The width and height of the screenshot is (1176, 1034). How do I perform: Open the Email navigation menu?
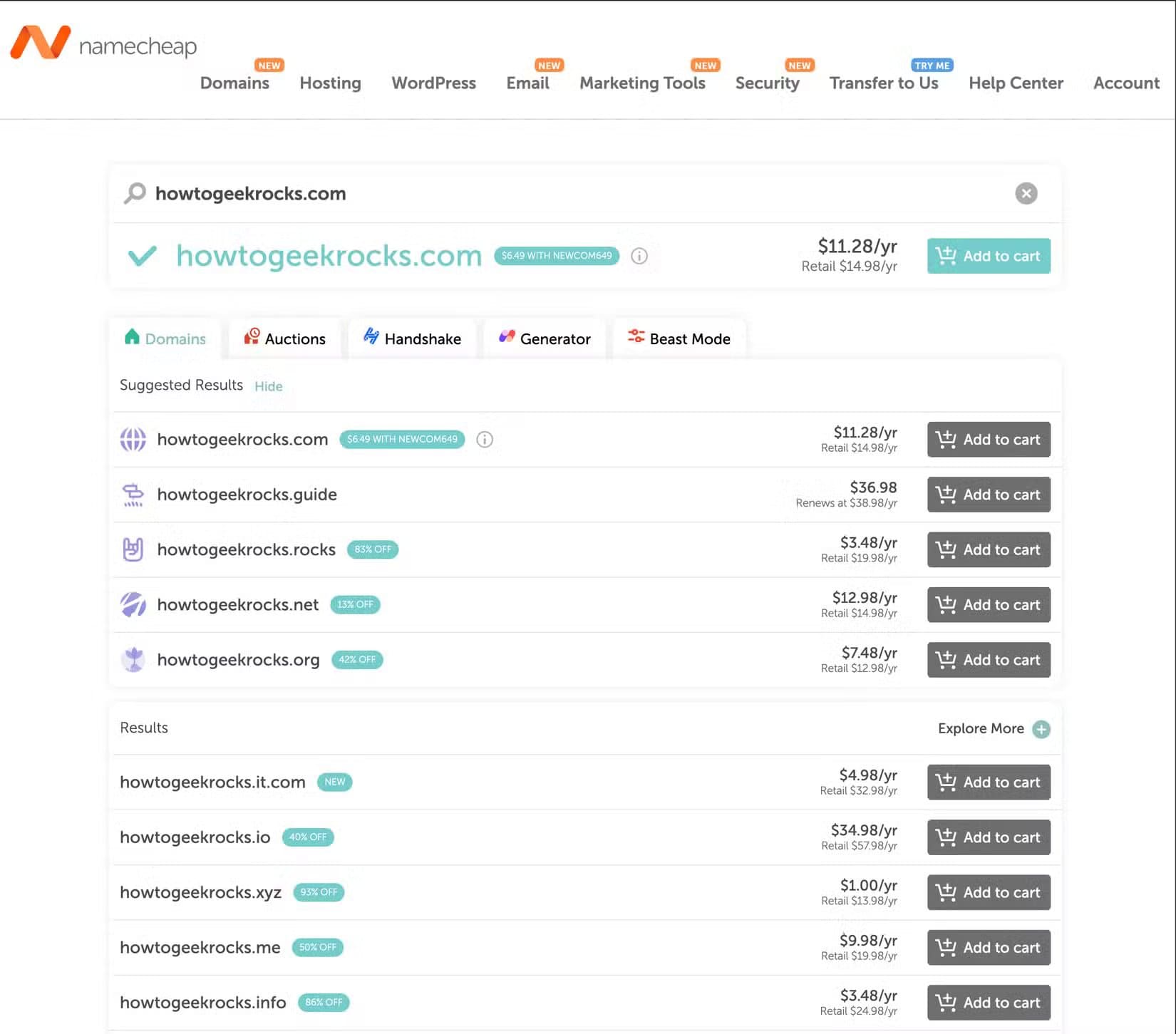pyautogui.click(x=527, y=83)
